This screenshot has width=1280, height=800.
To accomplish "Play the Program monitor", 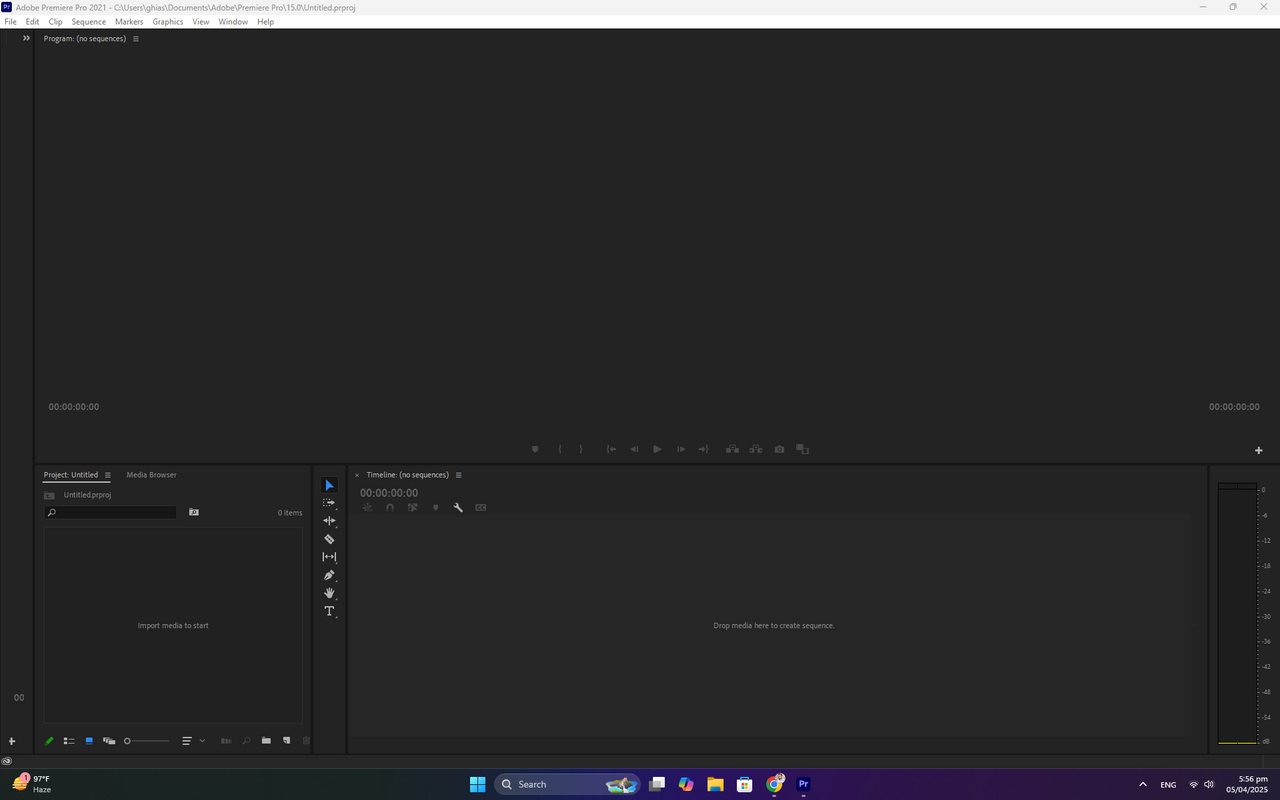I will pos(657,449).
